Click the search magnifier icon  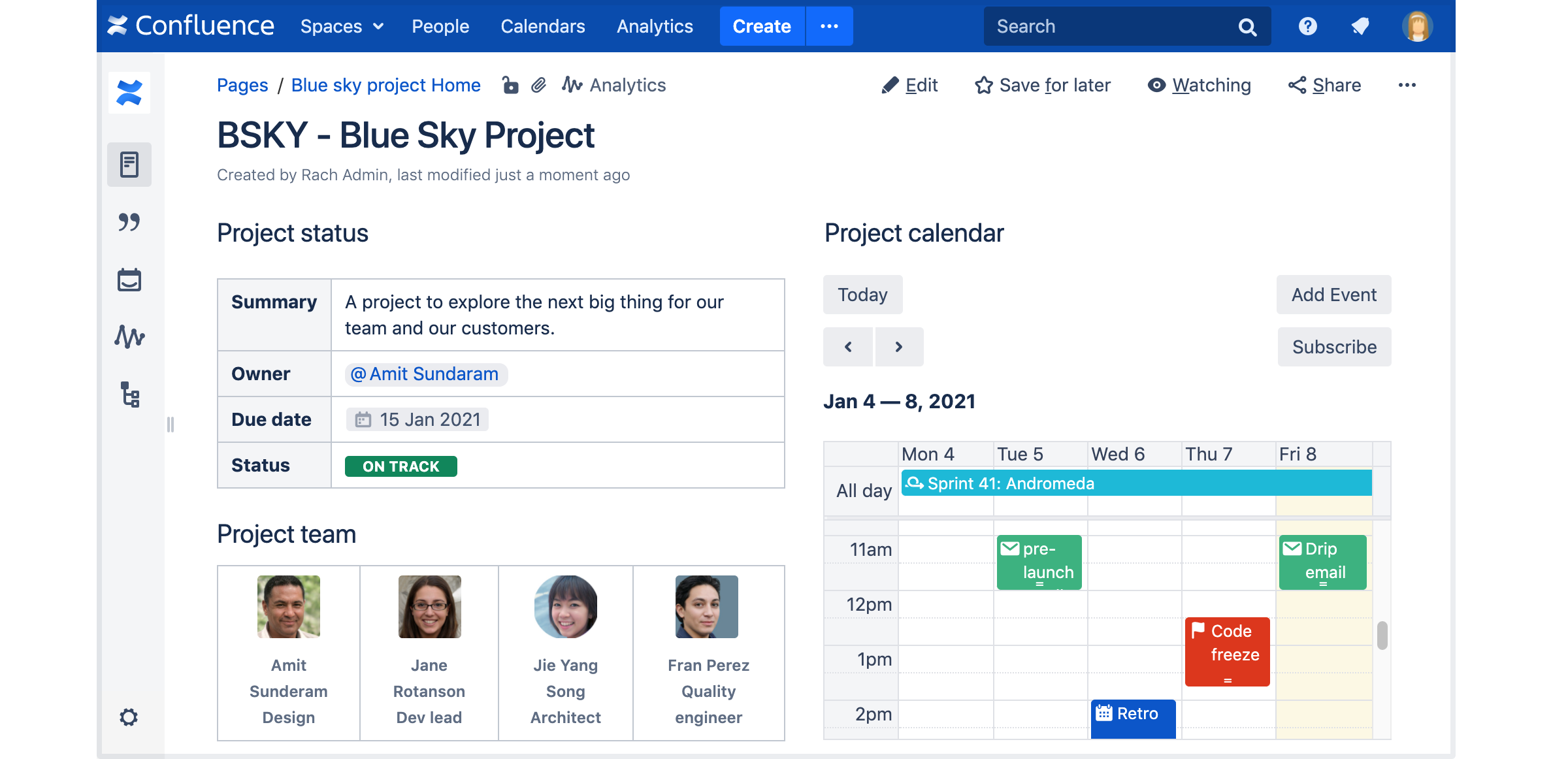(x=1247, y=27)
